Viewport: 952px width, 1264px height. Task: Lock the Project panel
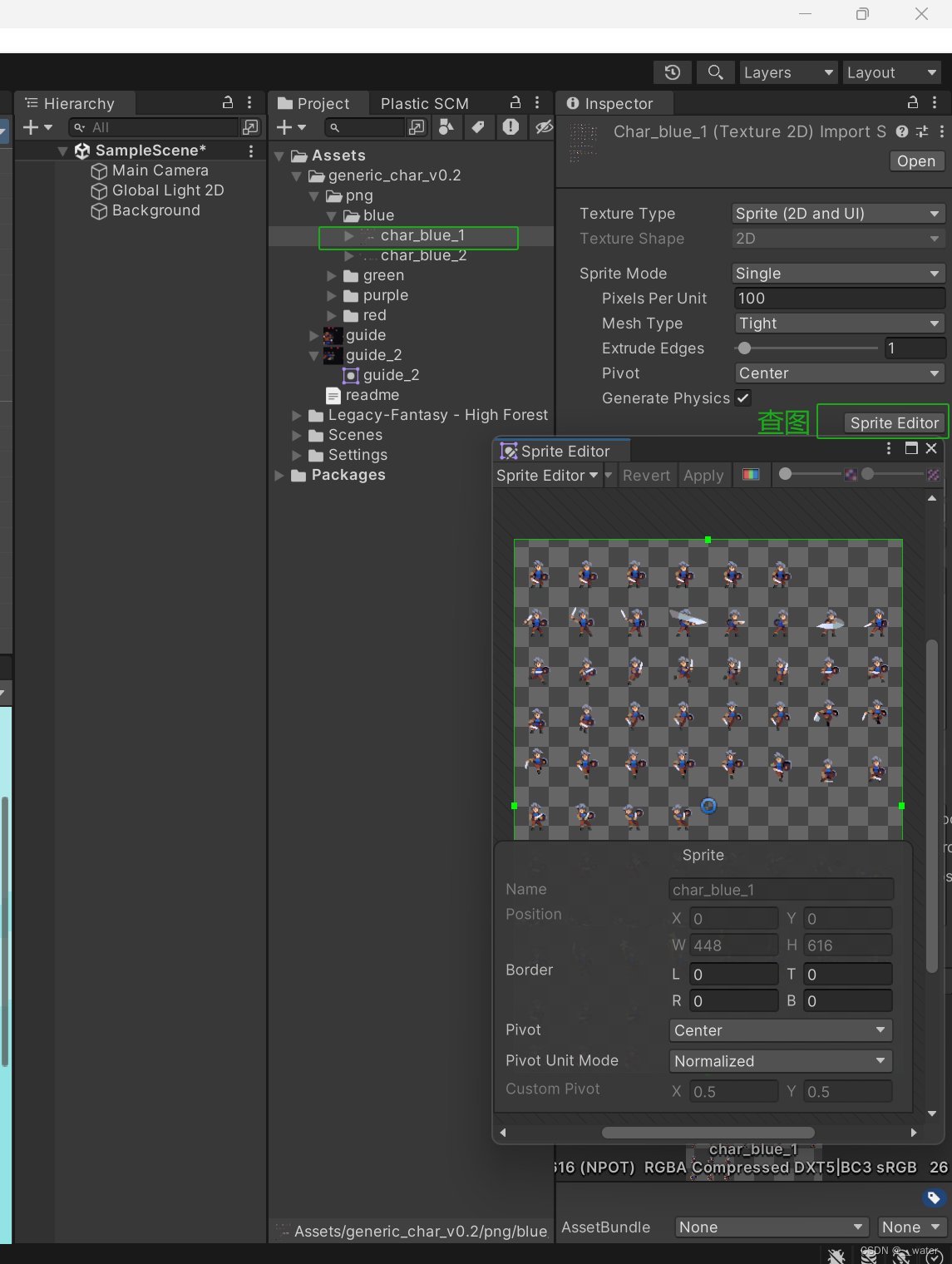515,102
